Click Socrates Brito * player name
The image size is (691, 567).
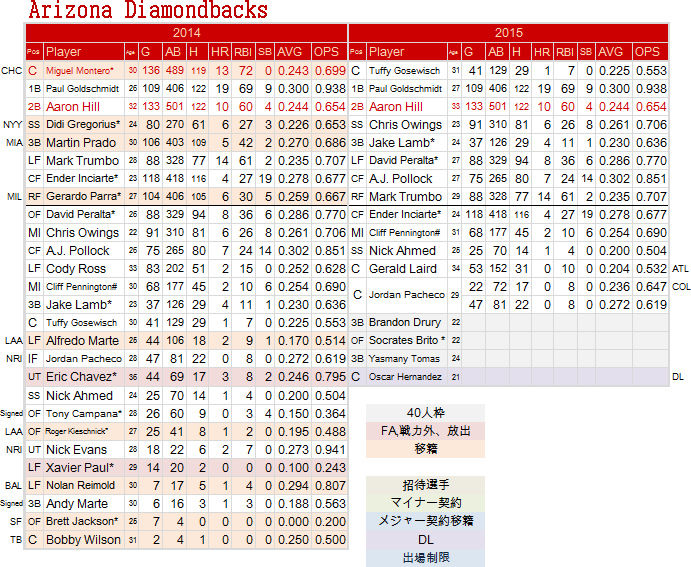[407, 341]
